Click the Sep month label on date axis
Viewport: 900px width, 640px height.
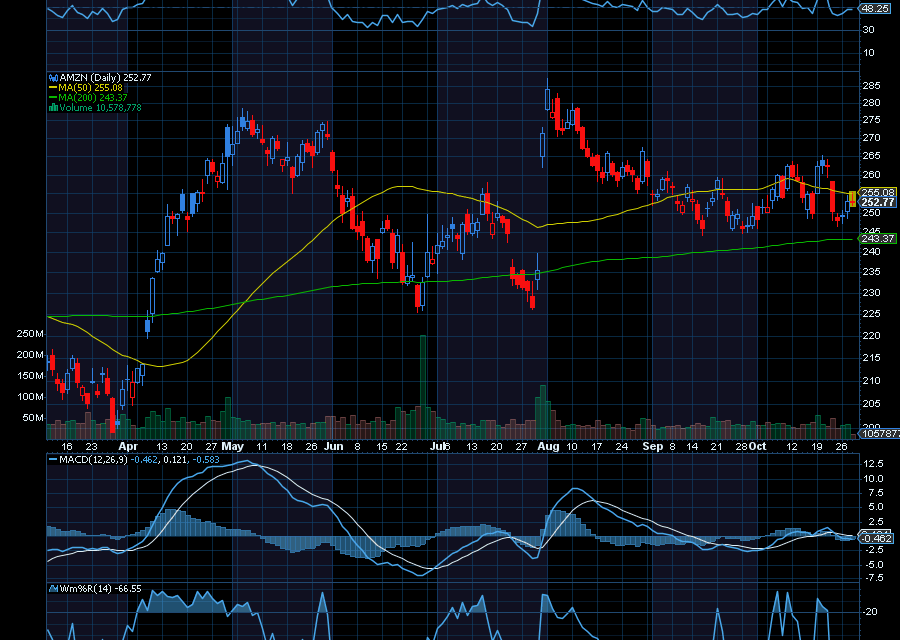click(x=653, y=447)
